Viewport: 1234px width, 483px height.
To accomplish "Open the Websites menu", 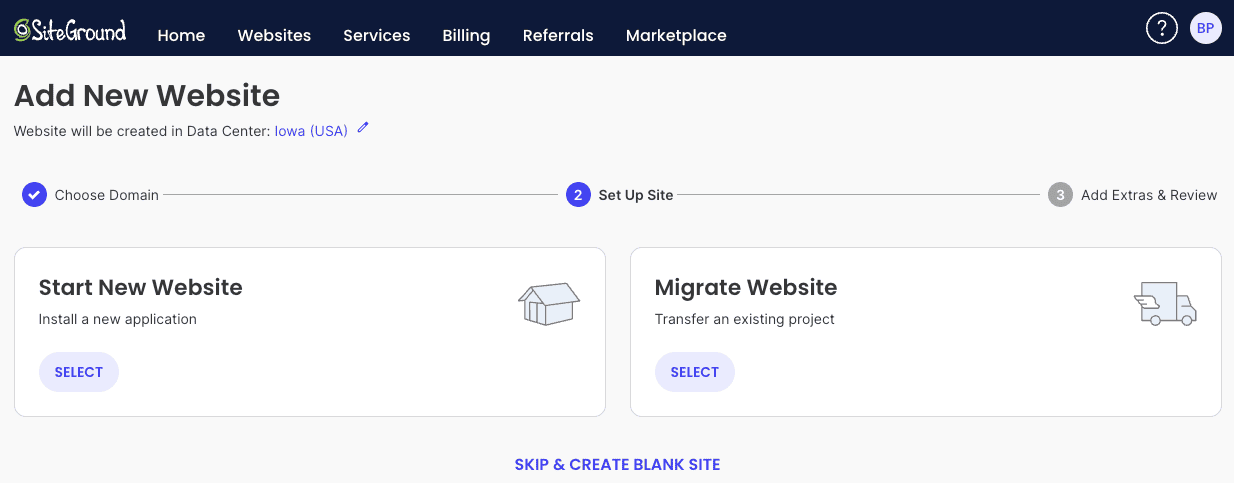I will click(x=274, y=35).
